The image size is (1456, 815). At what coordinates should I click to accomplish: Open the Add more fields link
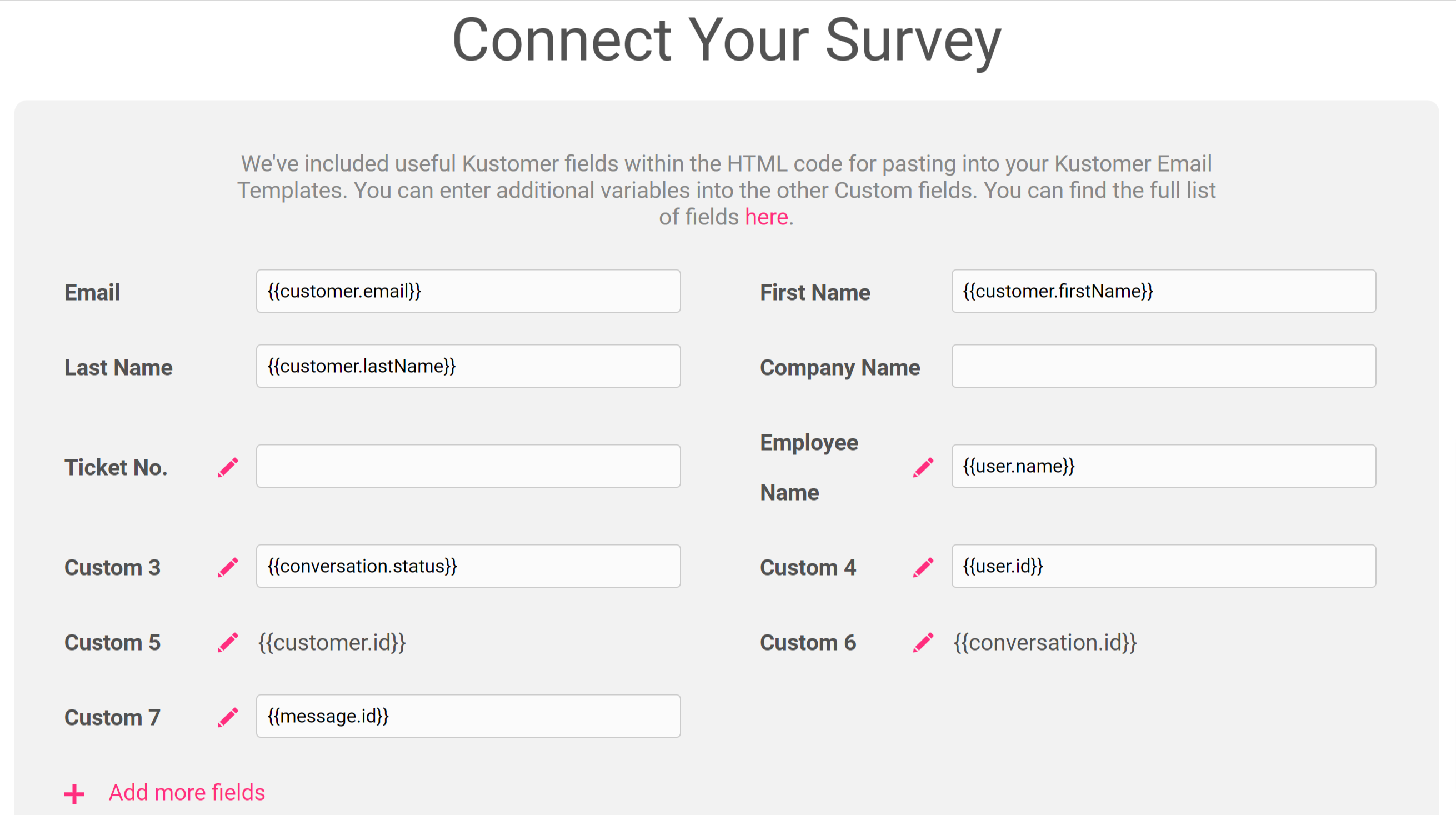pyautogui.click(x=187, y=792)
